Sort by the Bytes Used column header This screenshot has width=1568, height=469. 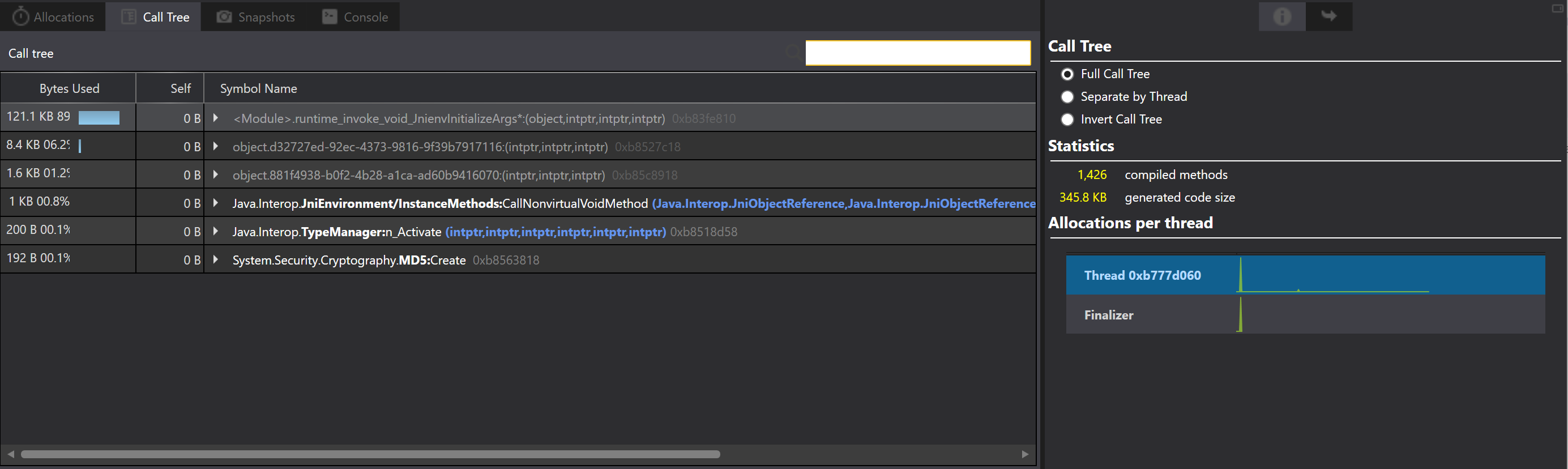pyautogui.click(x=69, y=88)
